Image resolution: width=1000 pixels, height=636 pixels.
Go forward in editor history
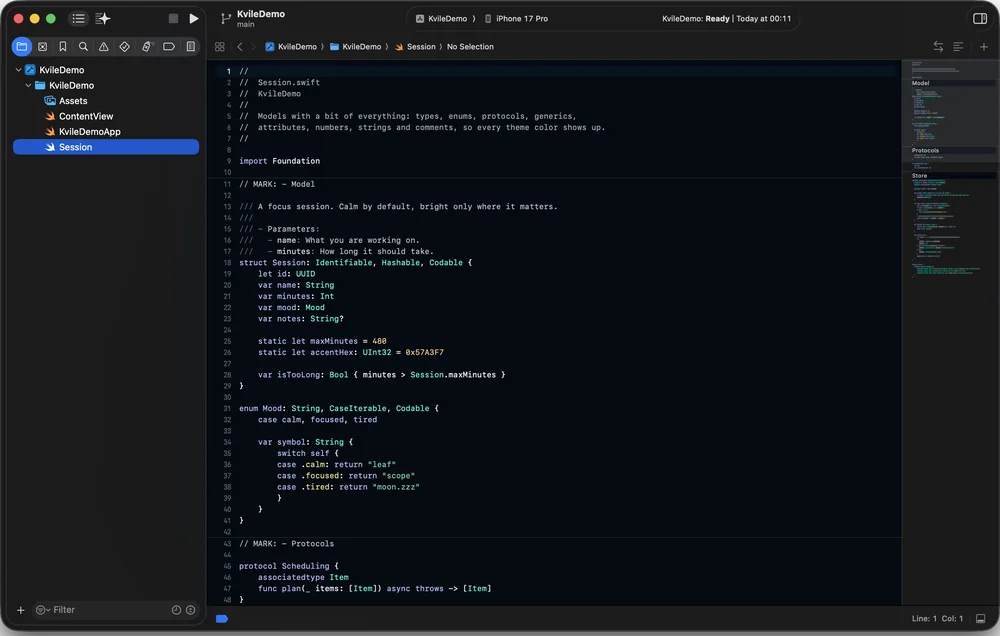tap(253, 47)
